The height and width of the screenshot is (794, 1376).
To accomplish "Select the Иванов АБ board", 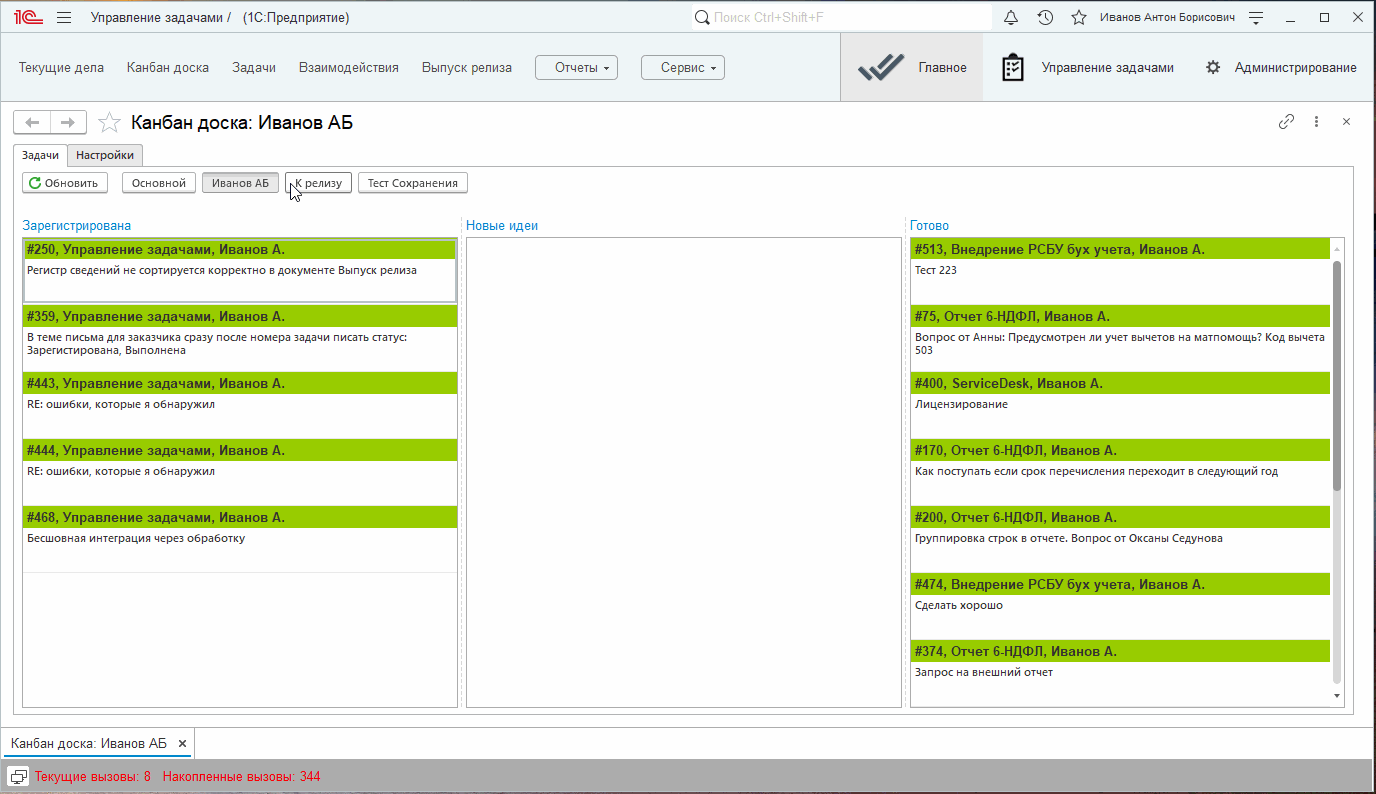I will [x=240, y=183].
